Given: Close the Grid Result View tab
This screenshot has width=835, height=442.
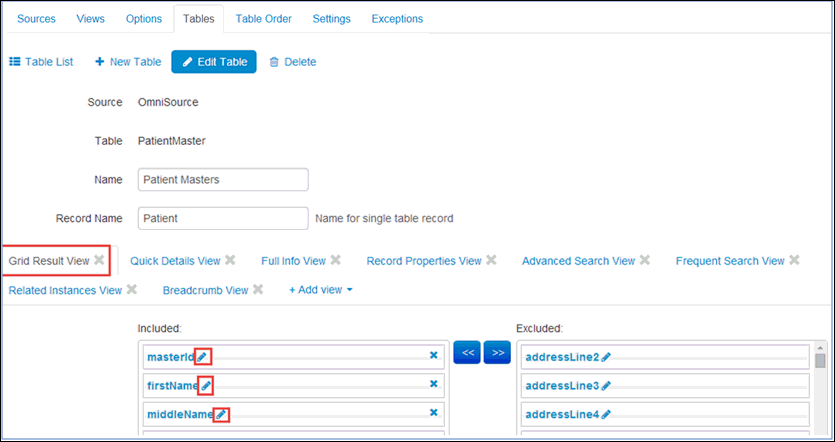Looking at the screenshot, I should point(99,261).
